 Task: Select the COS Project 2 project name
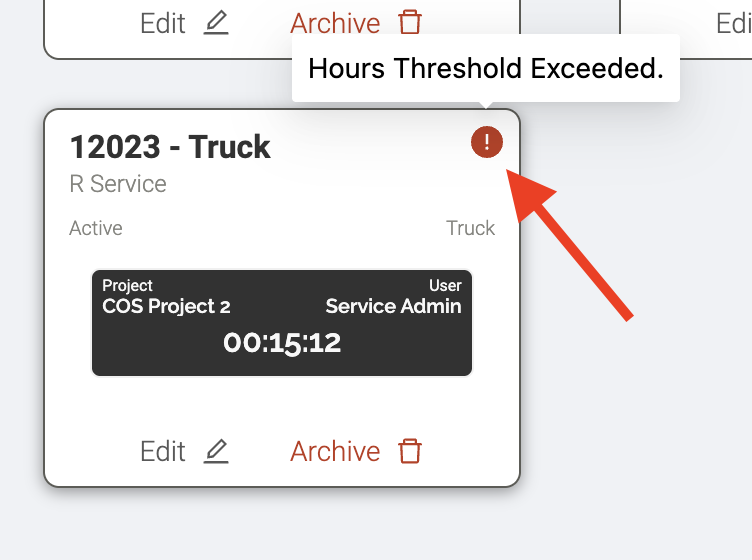click(166, 306)
